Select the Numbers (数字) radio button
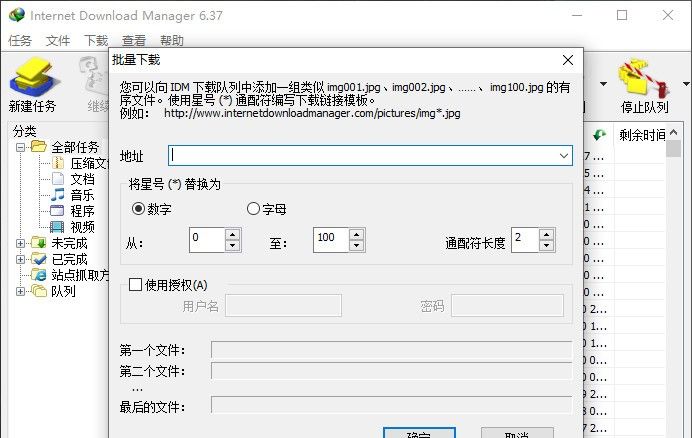 click(138, 208)
